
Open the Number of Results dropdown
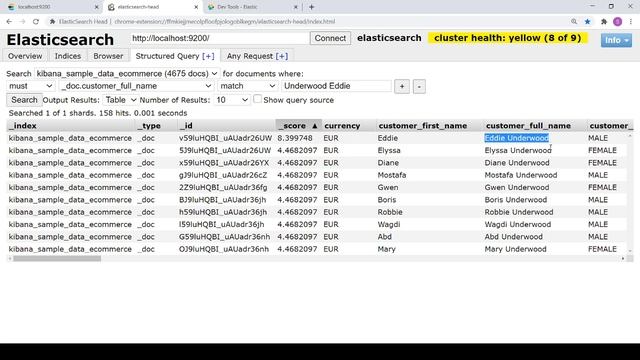coord(231,100)
